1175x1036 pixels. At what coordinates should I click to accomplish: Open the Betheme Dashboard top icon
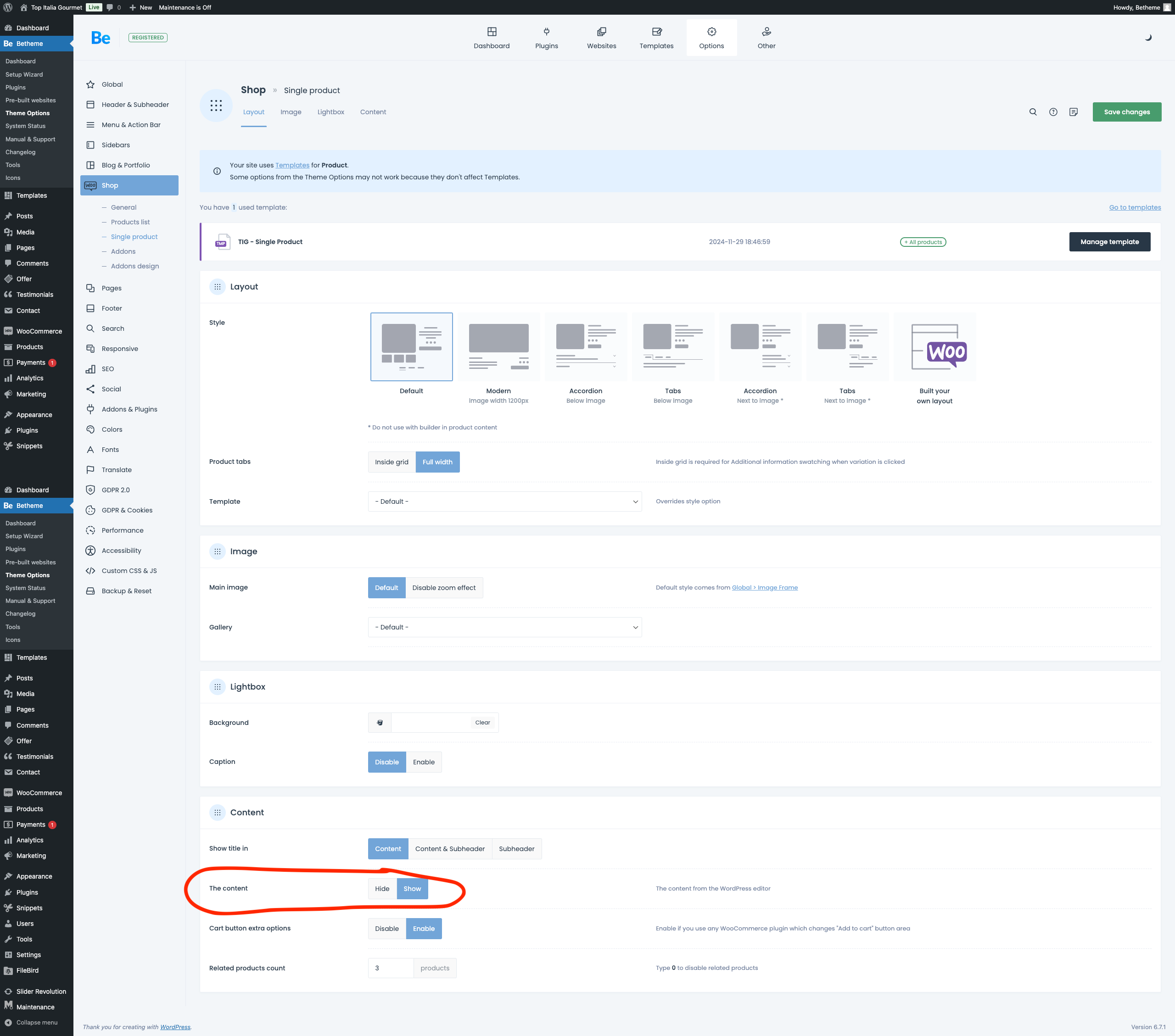(x=492, y=32)
